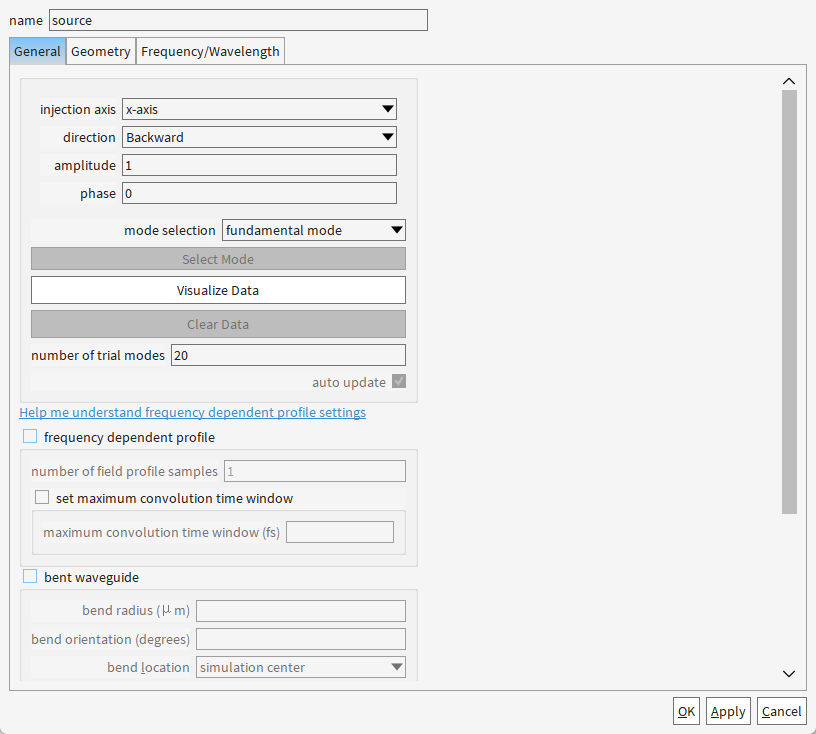Open the Geometry tab
Viewport: 816px width, 734px height.
[x=101, y=52]
